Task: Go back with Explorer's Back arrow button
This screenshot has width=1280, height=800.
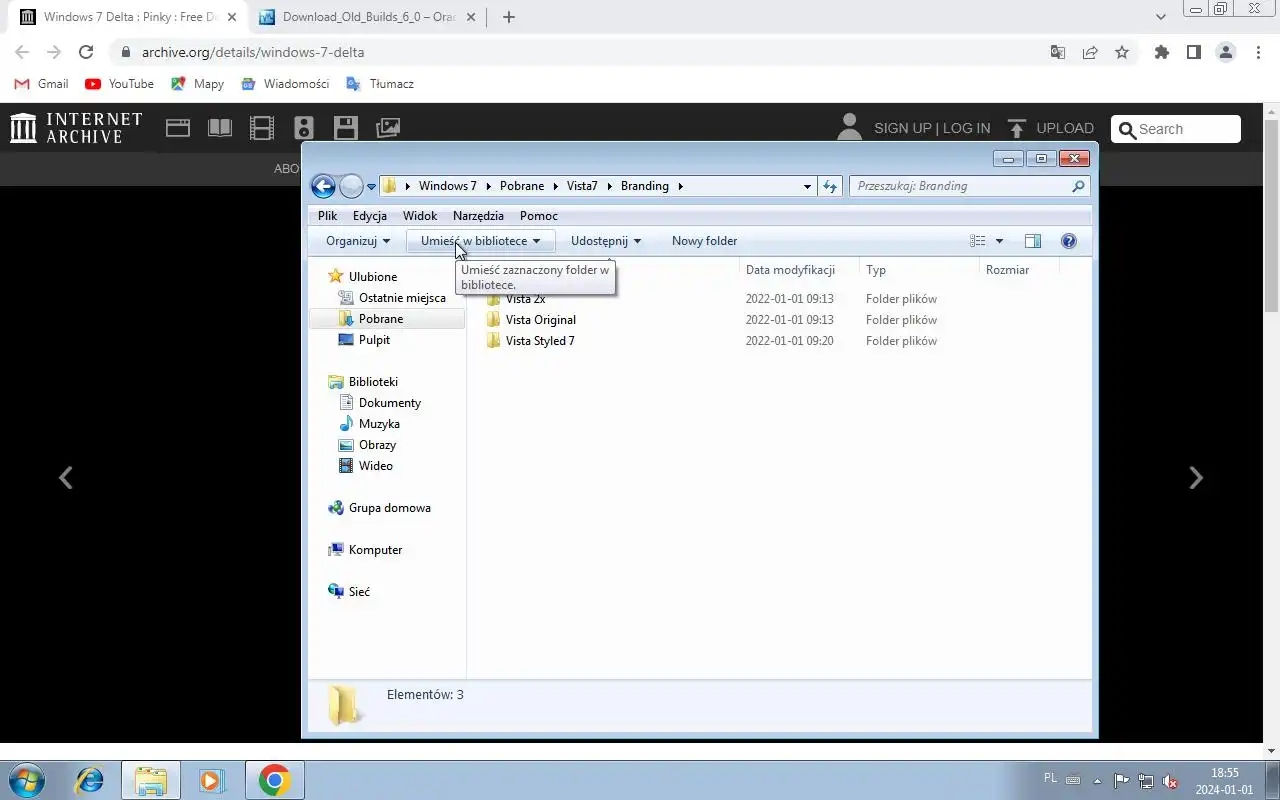Action: [x=323, y=186]
